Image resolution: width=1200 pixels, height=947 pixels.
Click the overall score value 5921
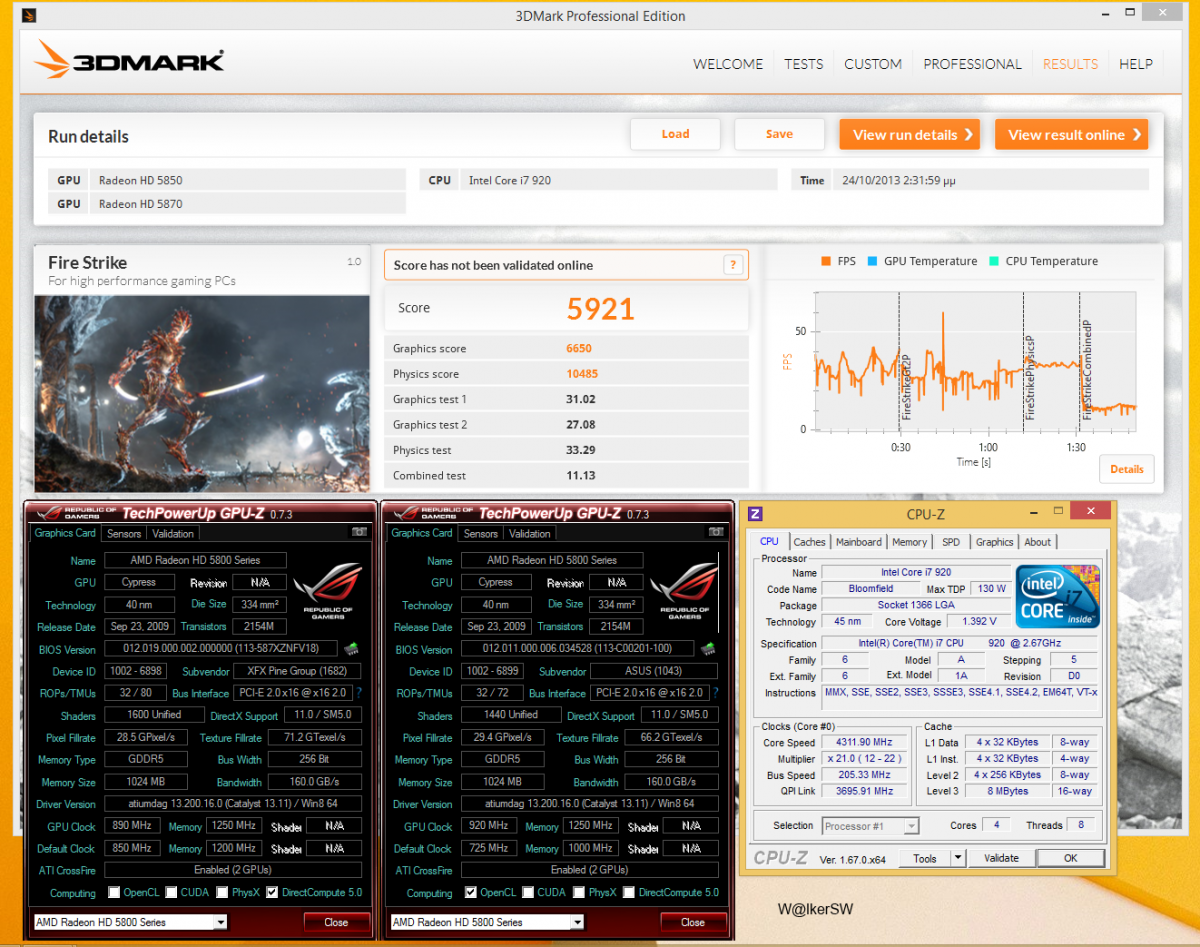click(601, 309)
